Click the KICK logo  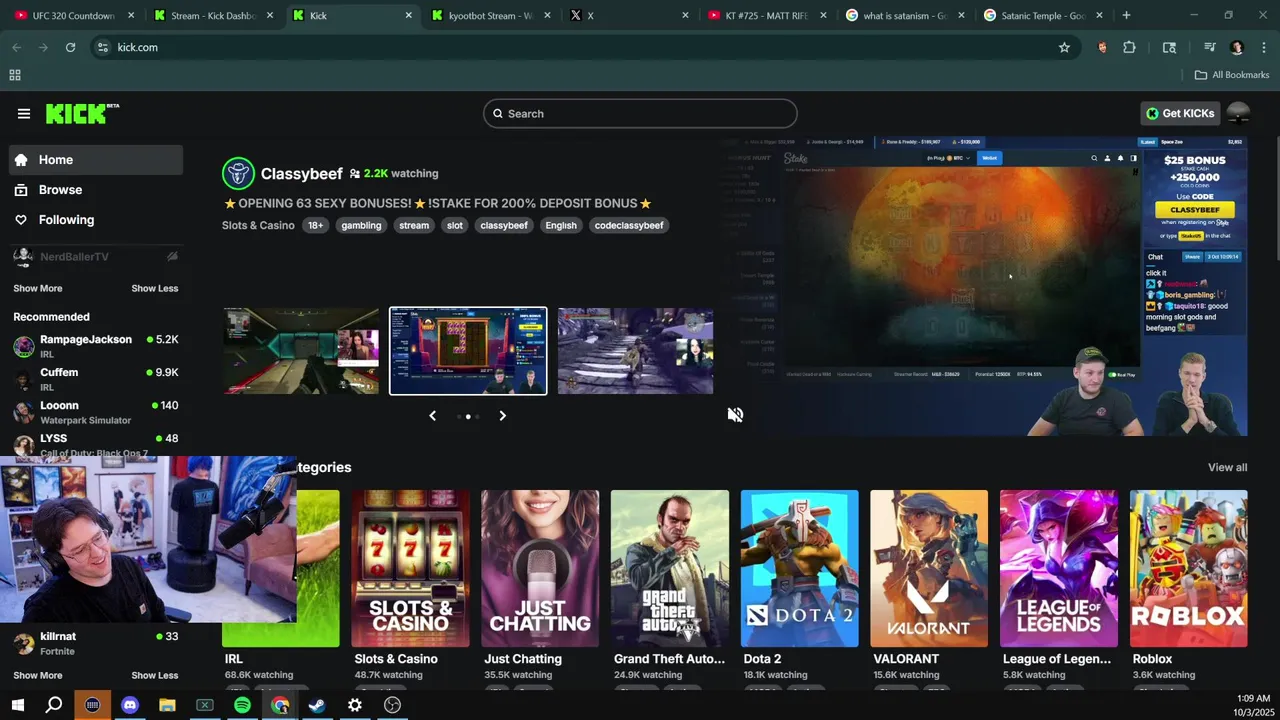click(82, 113)
